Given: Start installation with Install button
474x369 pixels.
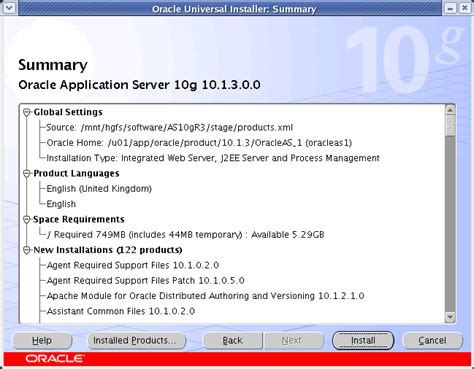Looking at the screenshot, I should (363, 341).
